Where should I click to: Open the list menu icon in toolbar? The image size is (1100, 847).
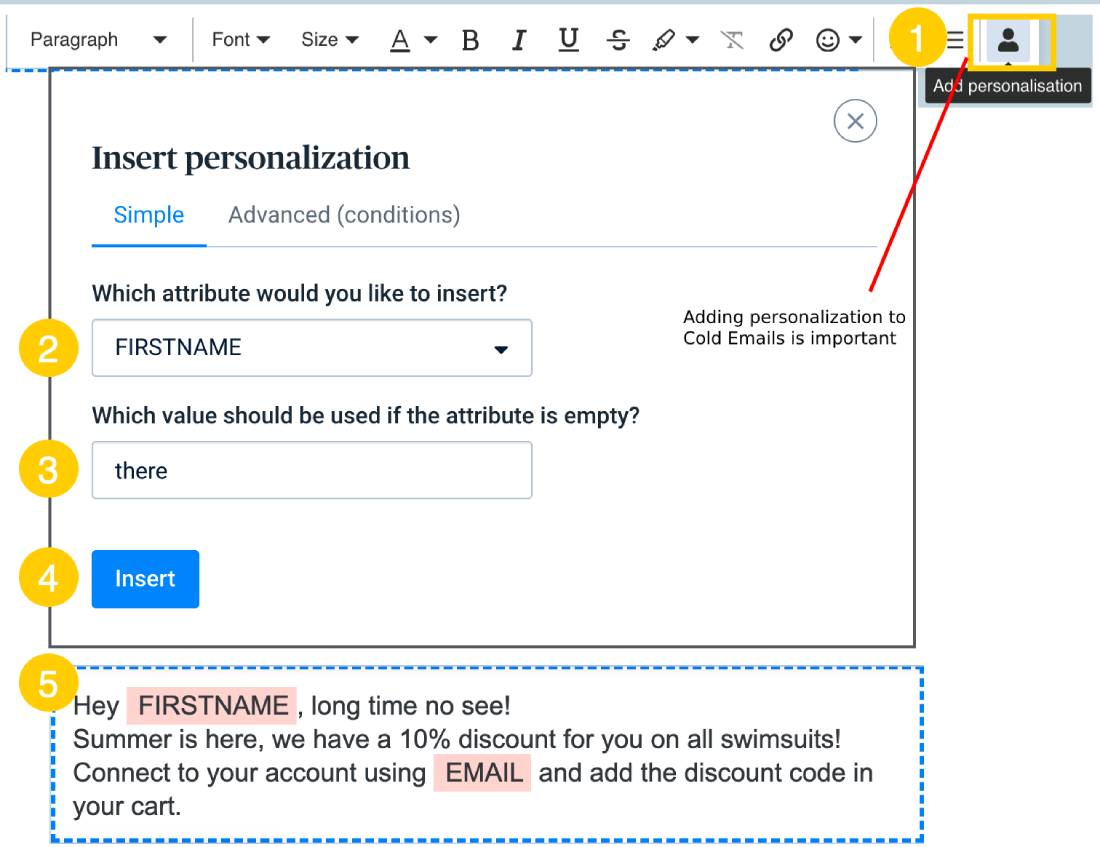(955, 40)
